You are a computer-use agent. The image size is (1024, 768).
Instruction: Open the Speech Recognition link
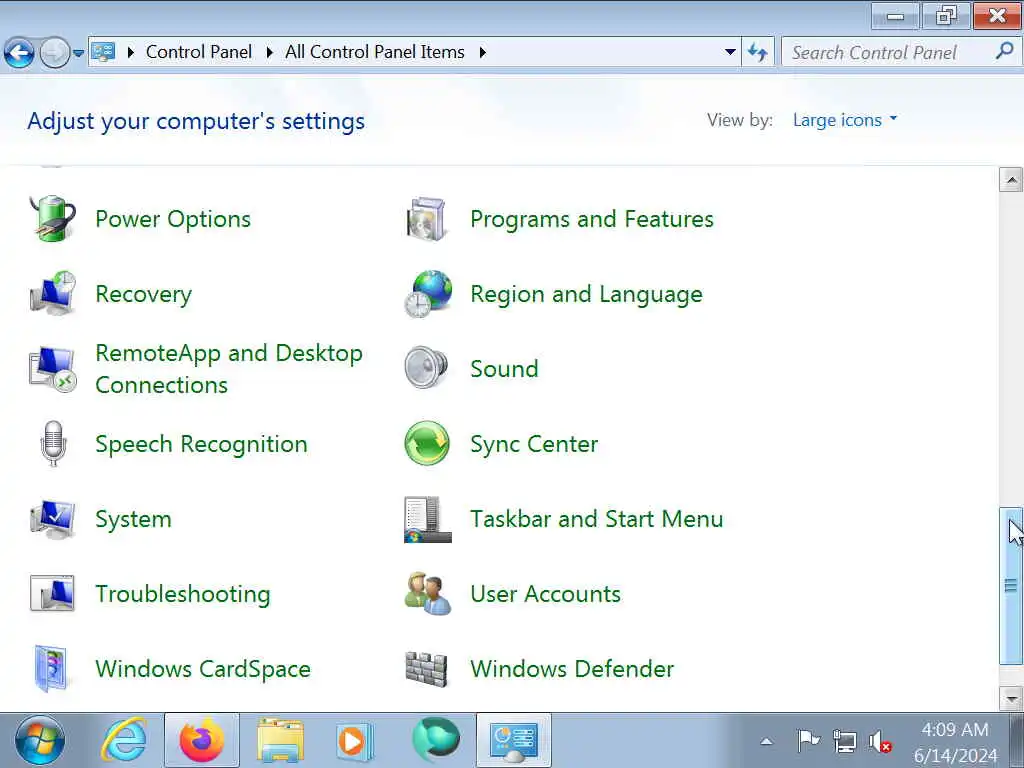point(201,444)
